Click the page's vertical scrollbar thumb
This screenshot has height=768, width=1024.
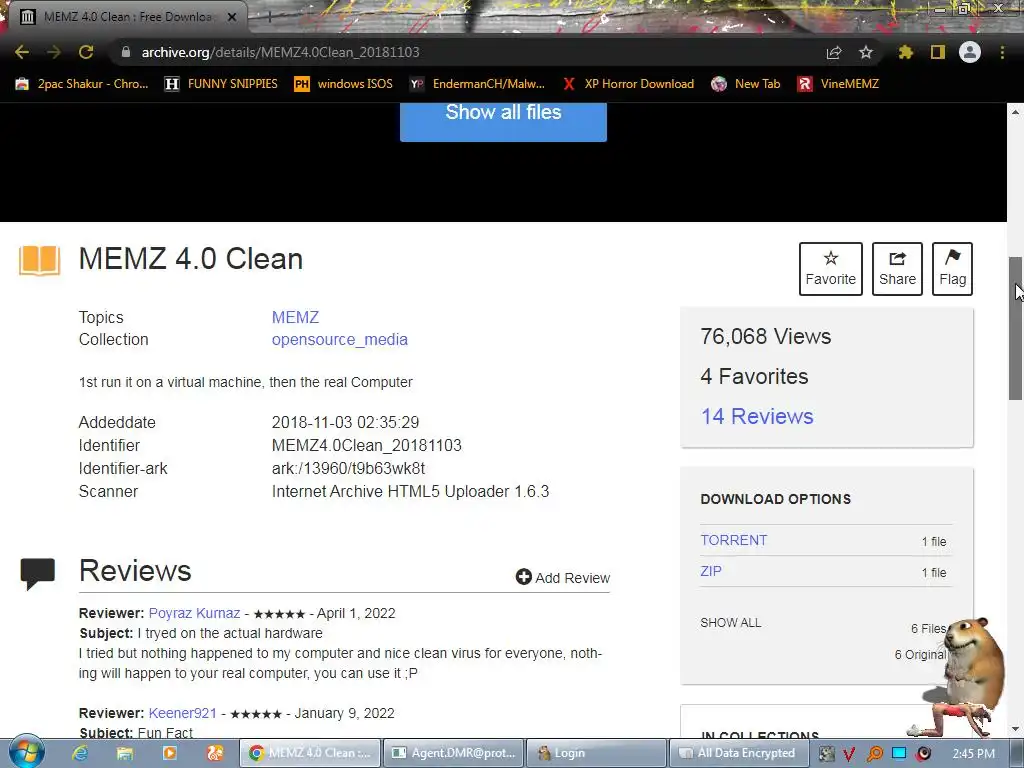pos(1016,328)
